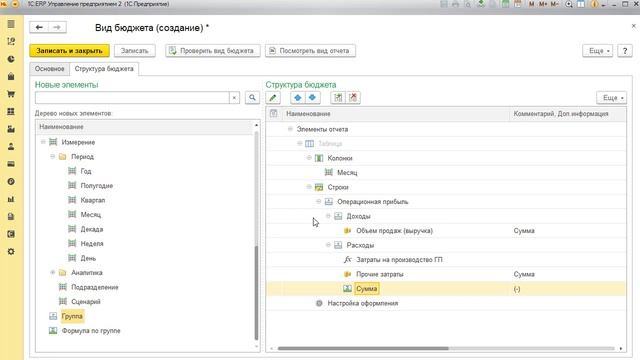Move element up with blue arrow

(298, 98)
